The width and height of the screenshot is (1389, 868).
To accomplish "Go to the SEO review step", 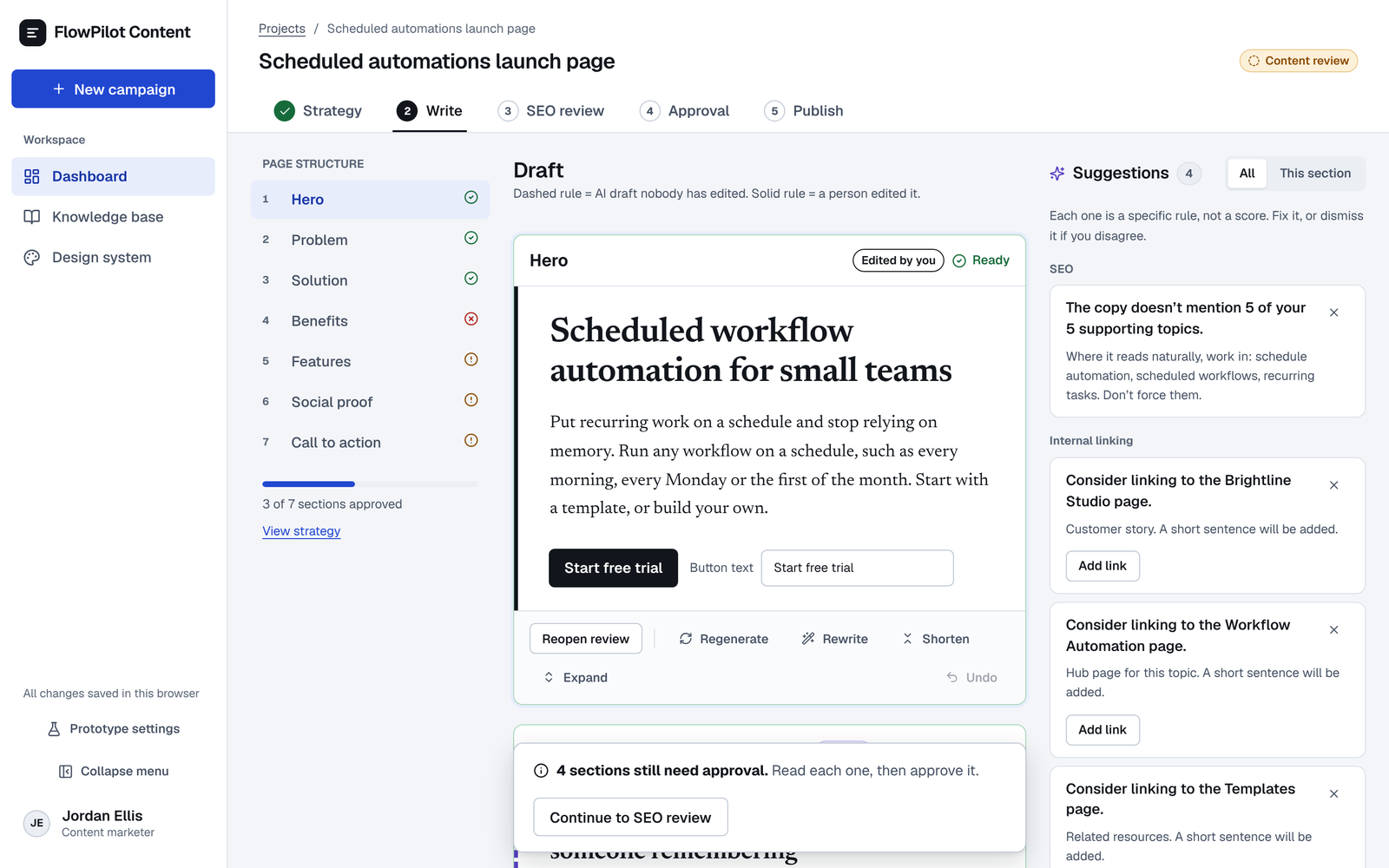I will point(551,111).
